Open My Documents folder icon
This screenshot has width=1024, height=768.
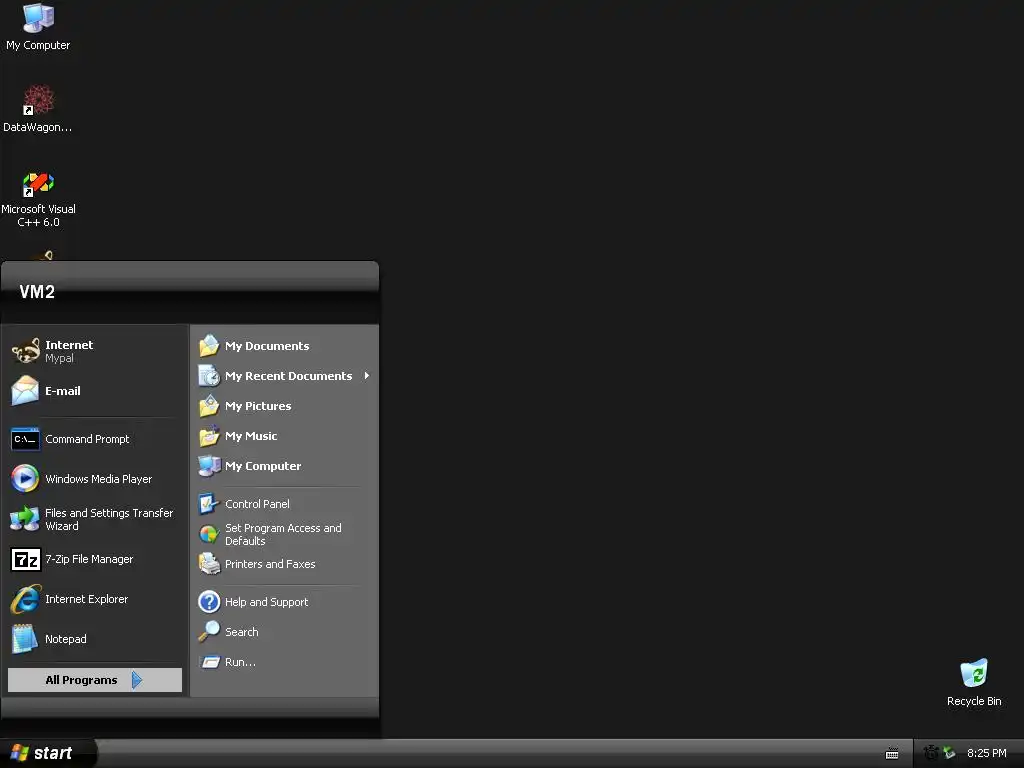209,345
